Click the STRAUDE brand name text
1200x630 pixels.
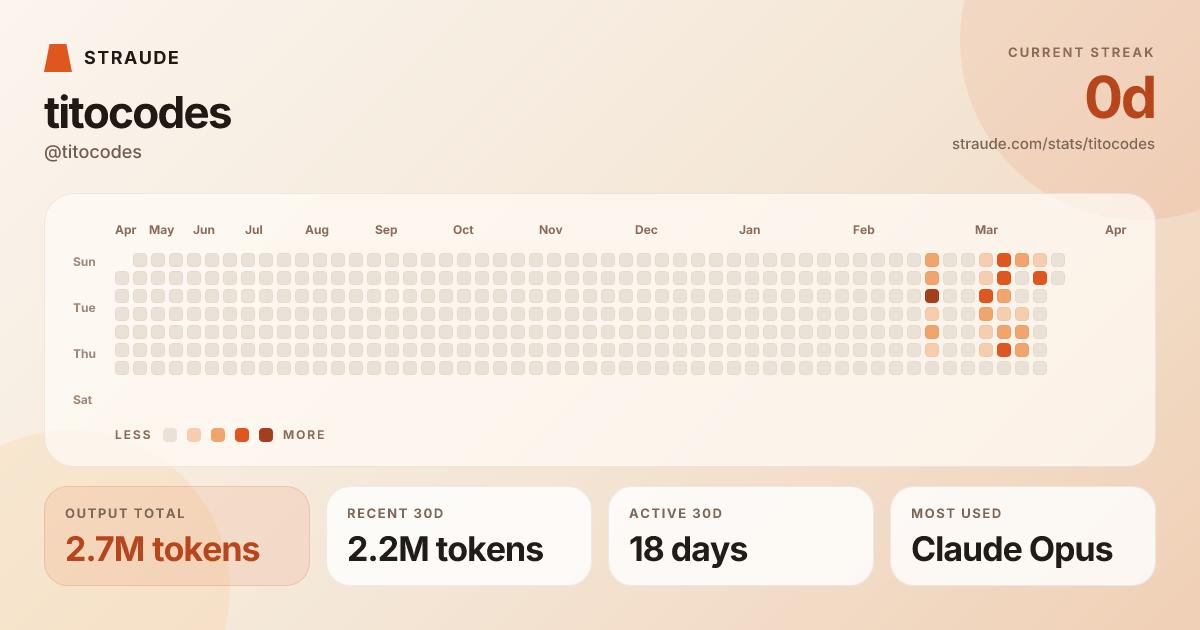[131, 58]
